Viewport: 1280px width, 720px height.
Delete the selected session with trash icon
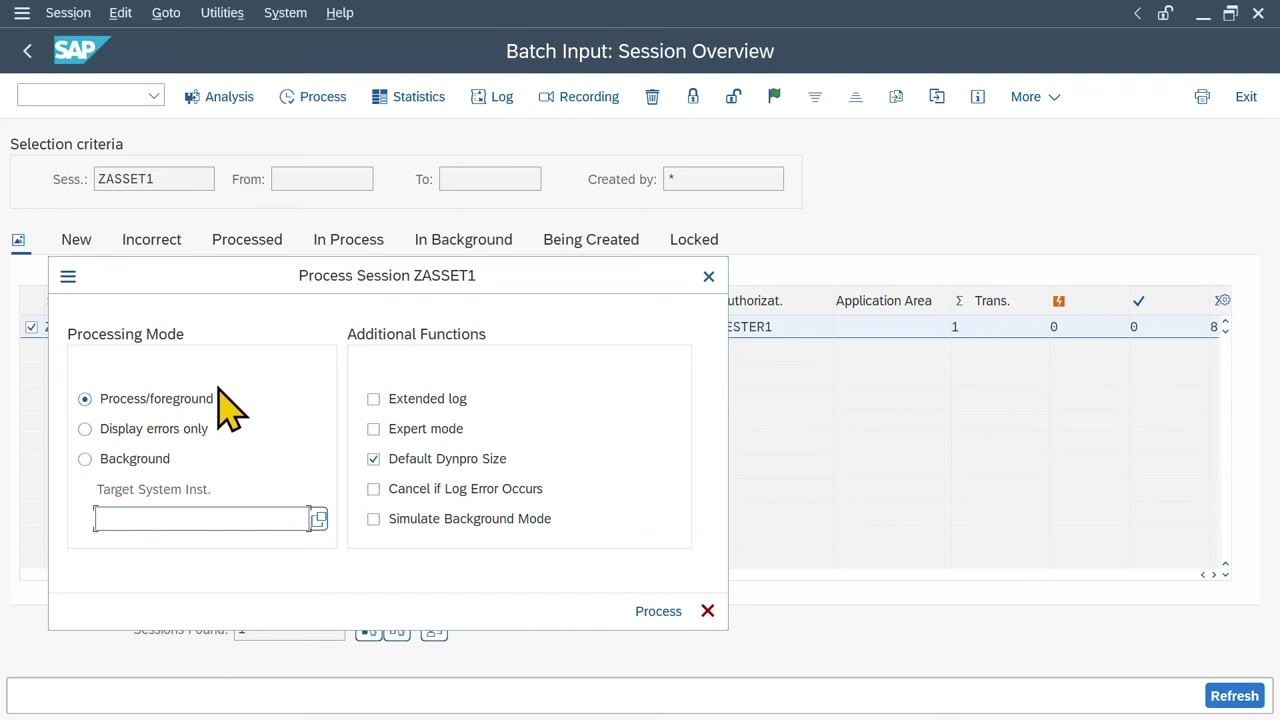click(x=652, y=96)
